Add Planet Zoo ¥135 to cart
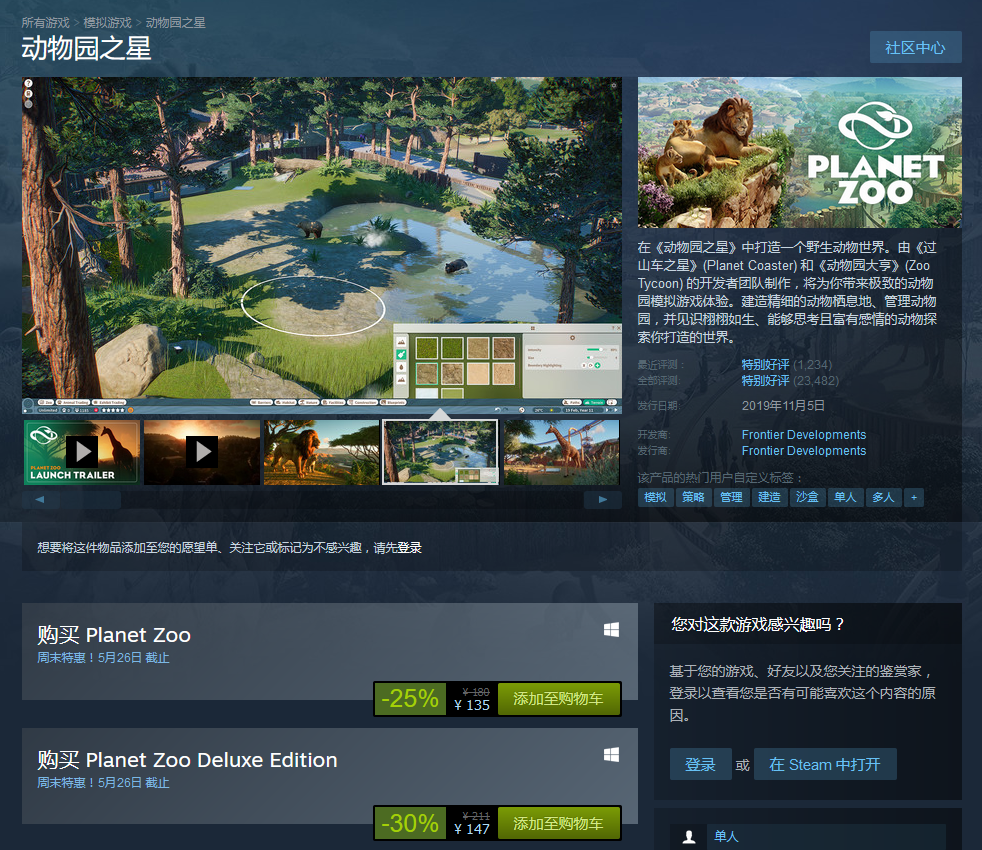 pyautogui.click(x=558, y=698)
